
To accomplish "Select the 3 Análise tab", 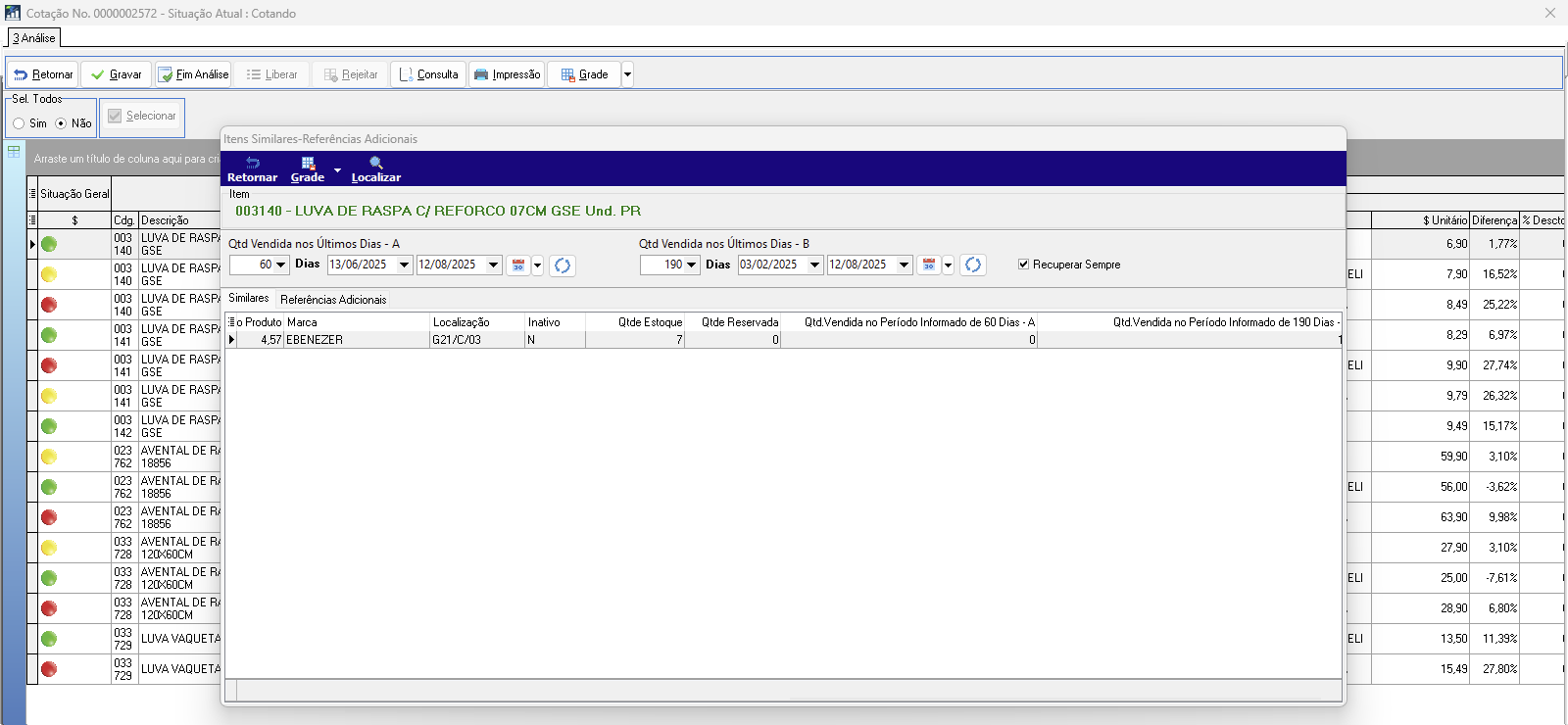I will click(34, 38).
